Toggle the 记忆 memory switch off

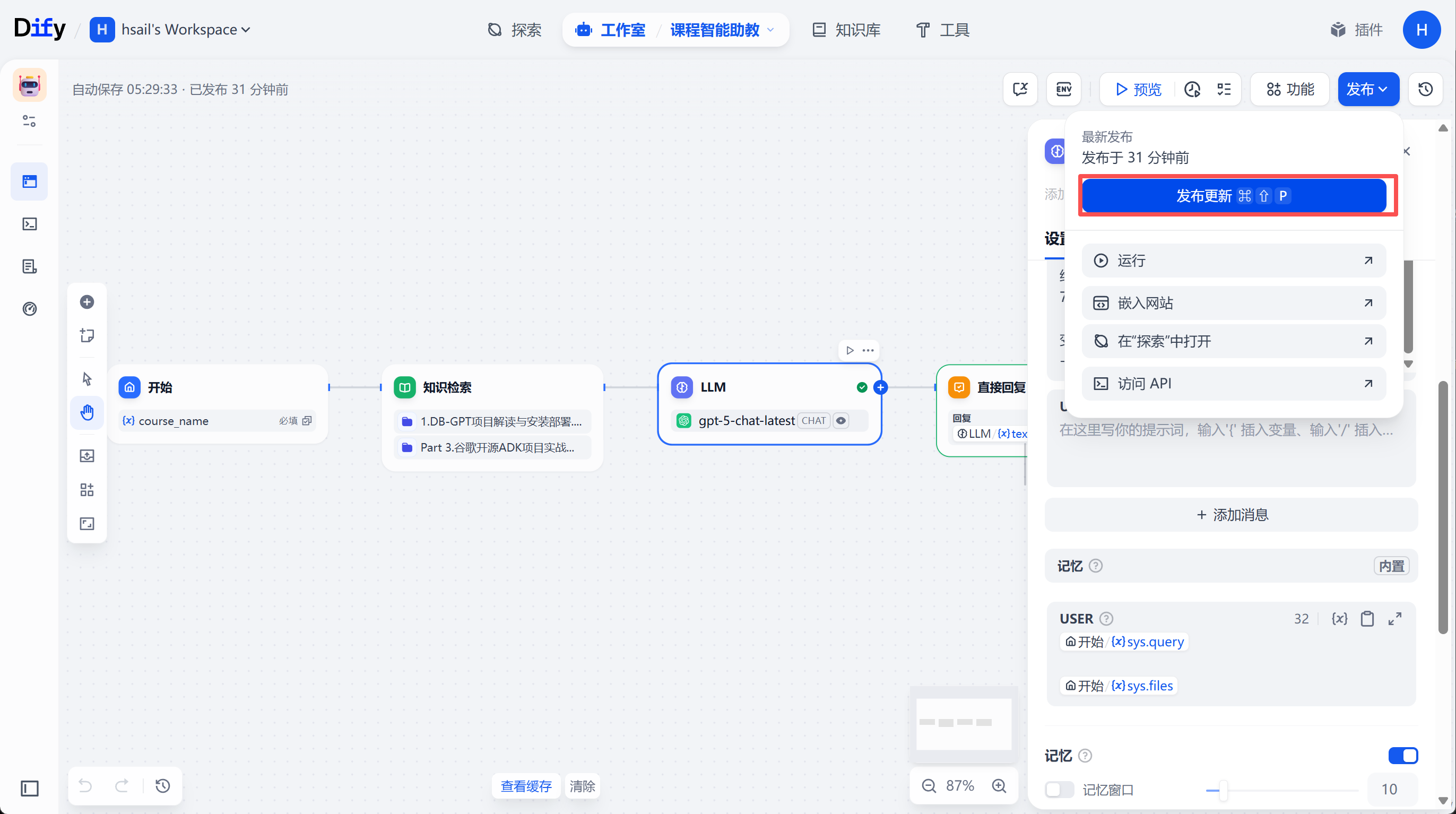pos(1403,755)
